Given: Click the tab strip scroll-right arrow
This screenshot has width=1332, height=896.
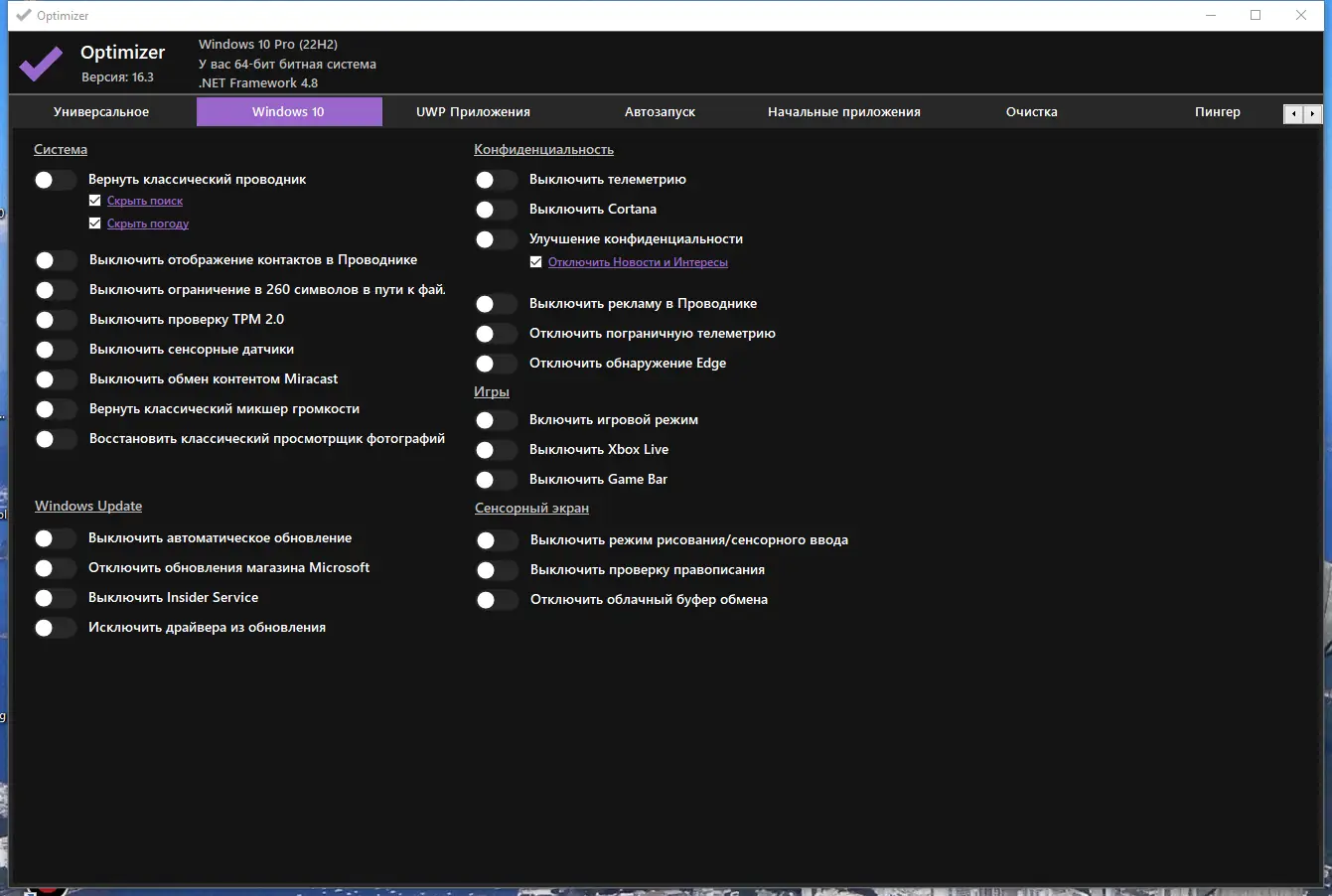Looking at the screenshot, I should [1313, 114].
